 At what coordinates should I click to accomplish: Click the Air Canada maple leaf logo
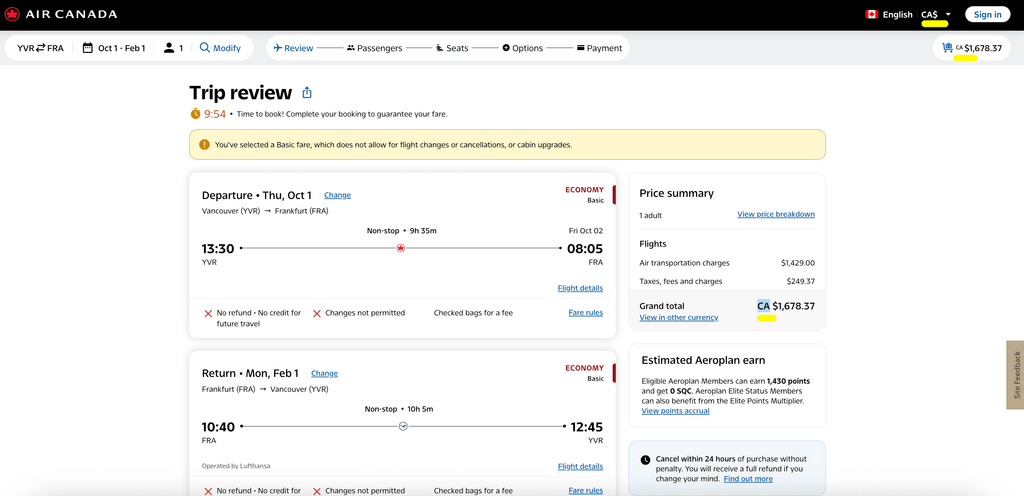(12, 14)
